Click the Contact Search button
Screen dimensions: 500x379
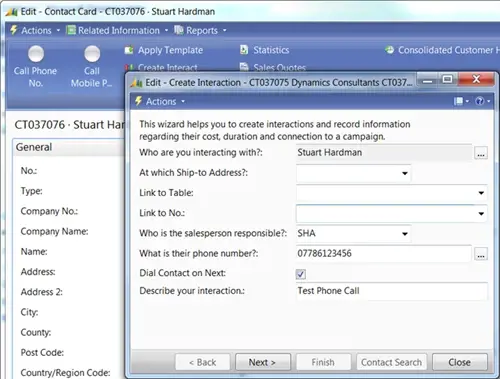click(x=392, y=362)
